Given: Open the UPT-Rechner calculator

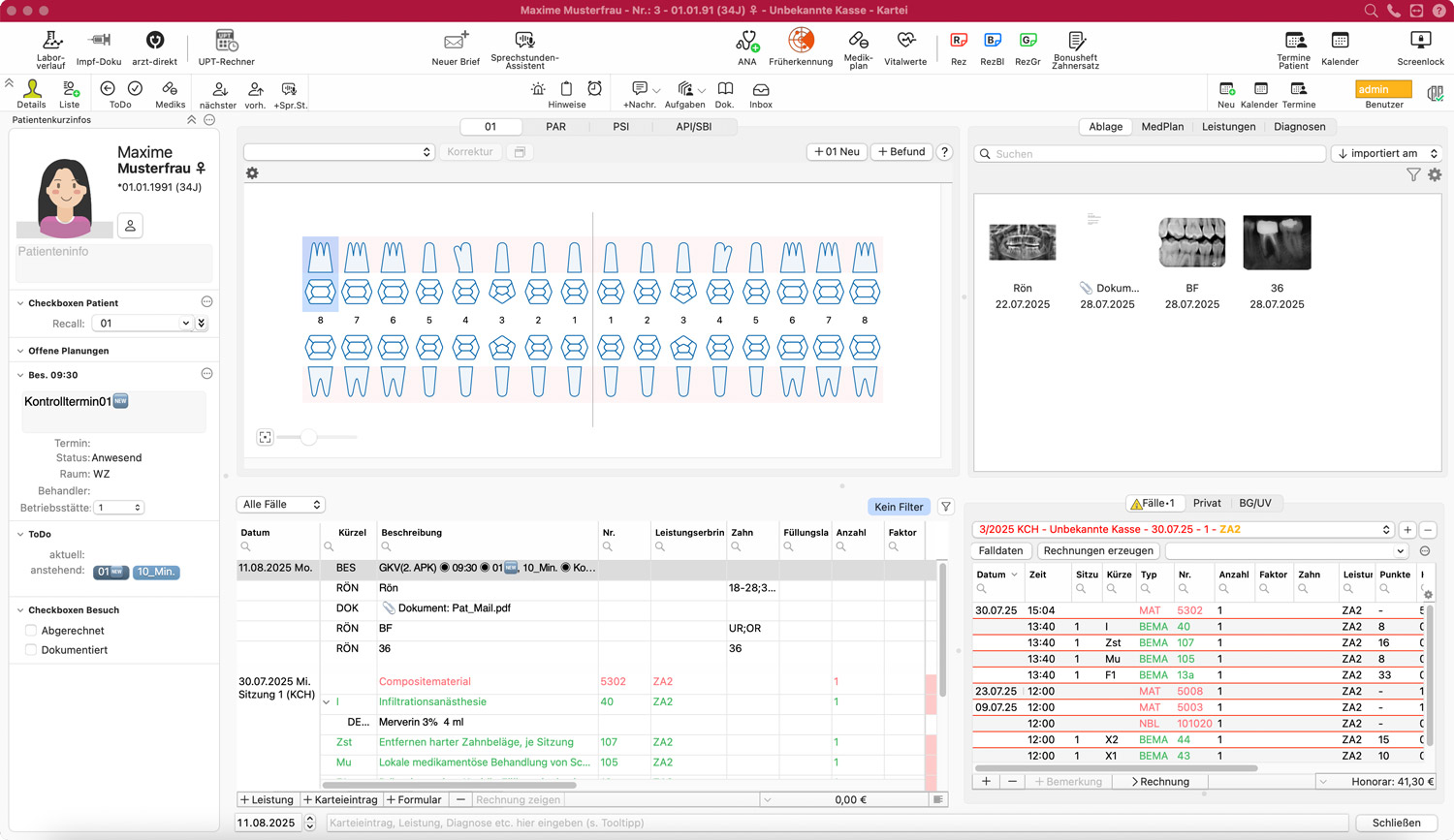Looking at the screenshot, I should [x=226, y=41].
